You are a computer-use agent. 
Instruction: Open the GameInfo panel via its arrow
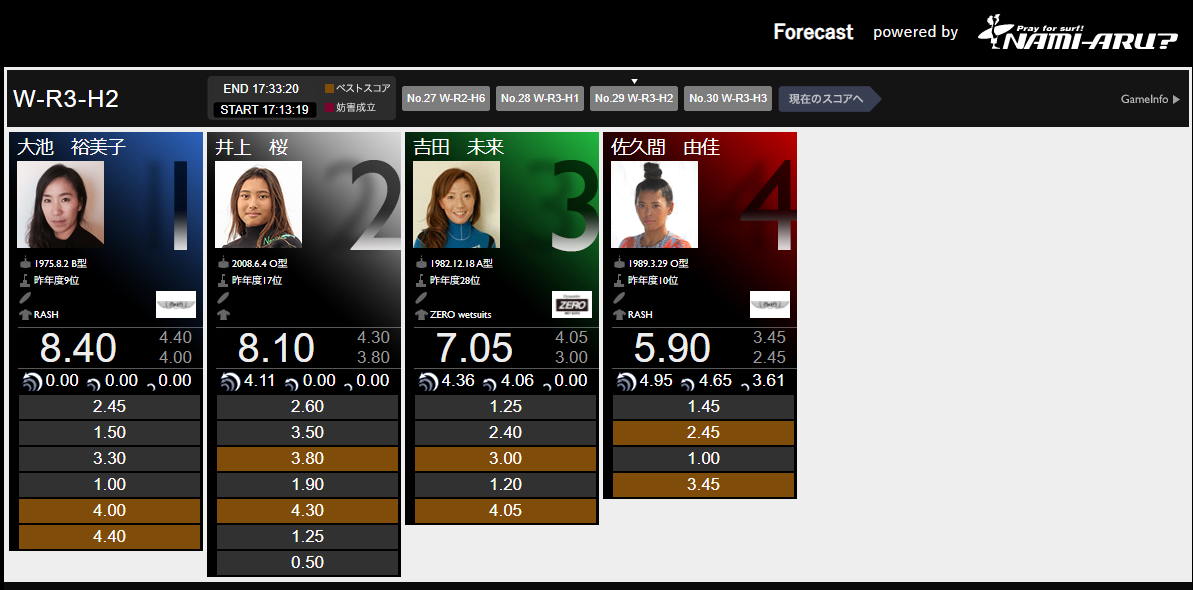tap(1177, 99)
